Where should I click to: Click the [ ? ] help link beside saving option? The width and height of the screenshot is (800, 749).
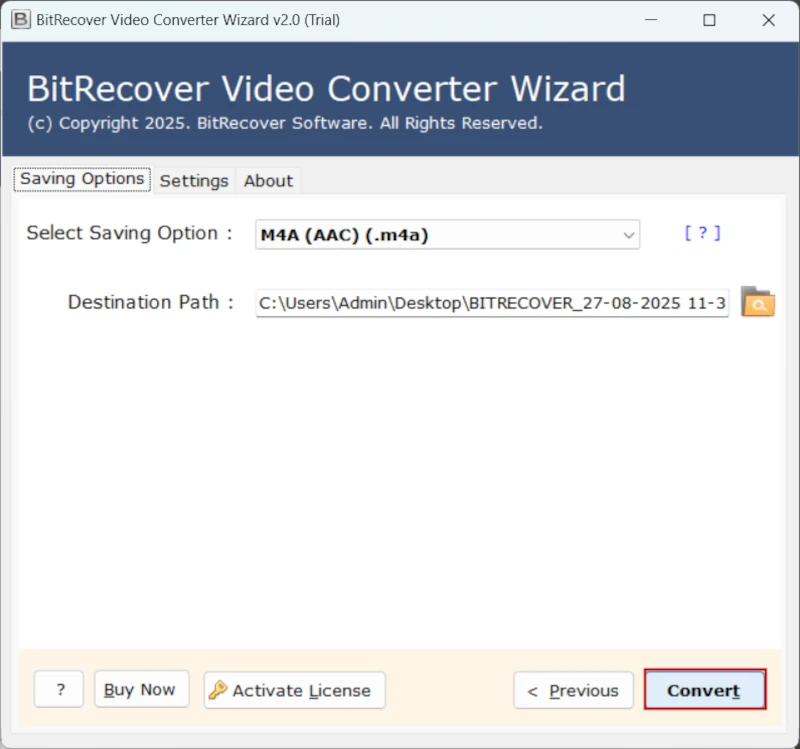point(703,233)
